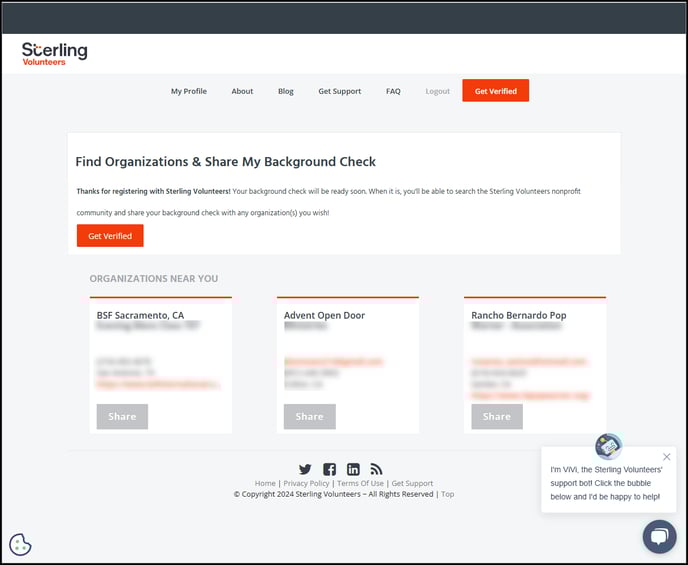Click the copyright 2024 Sterling Volunteers text

[x=333, y=494]
